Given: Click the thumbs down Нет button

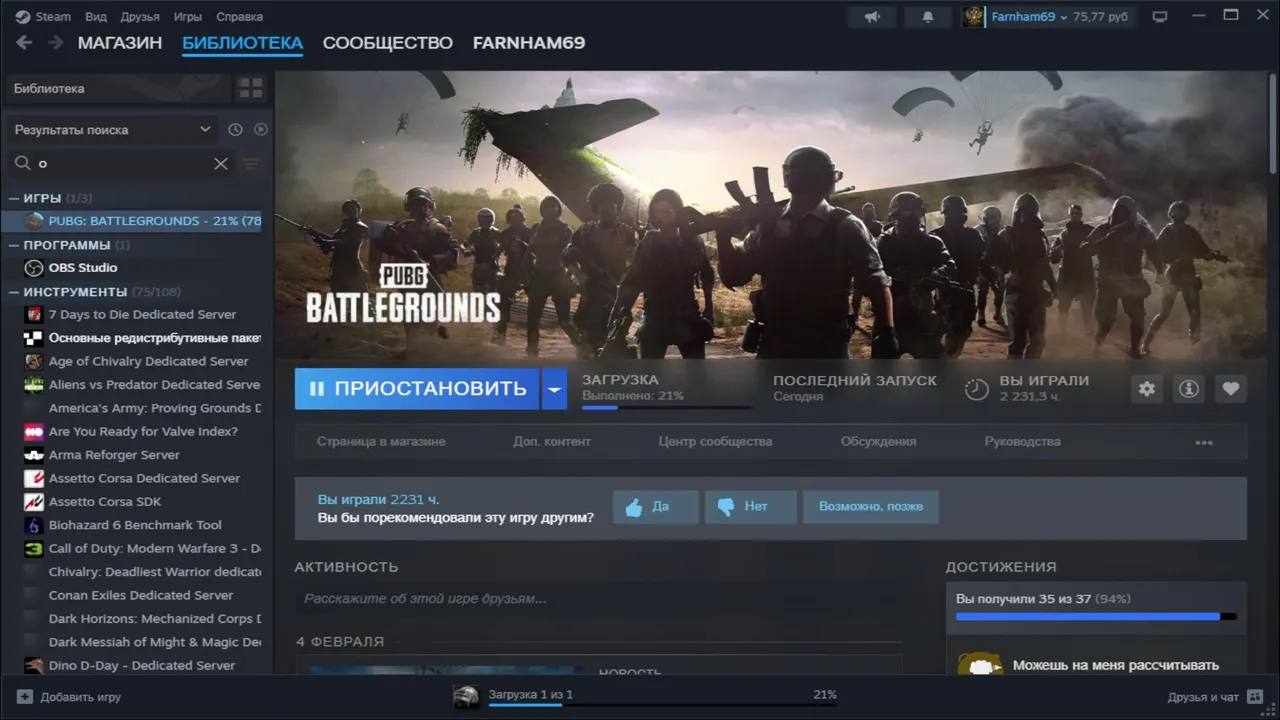Looking at the screenshot, I should pos(750,506).
